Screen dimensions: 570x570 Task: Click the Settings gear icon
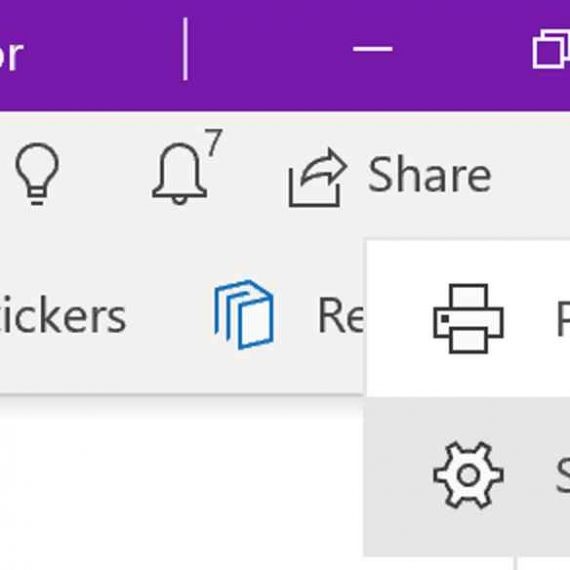pos(468,475)
